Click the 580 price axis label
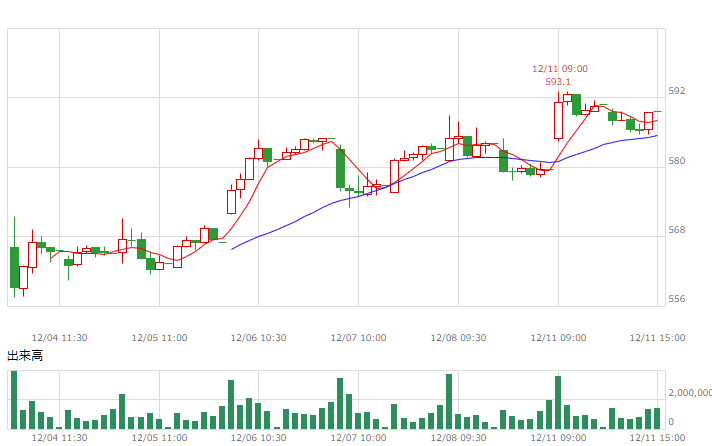This screenshot has height=446, width=712. pos(677,161)
